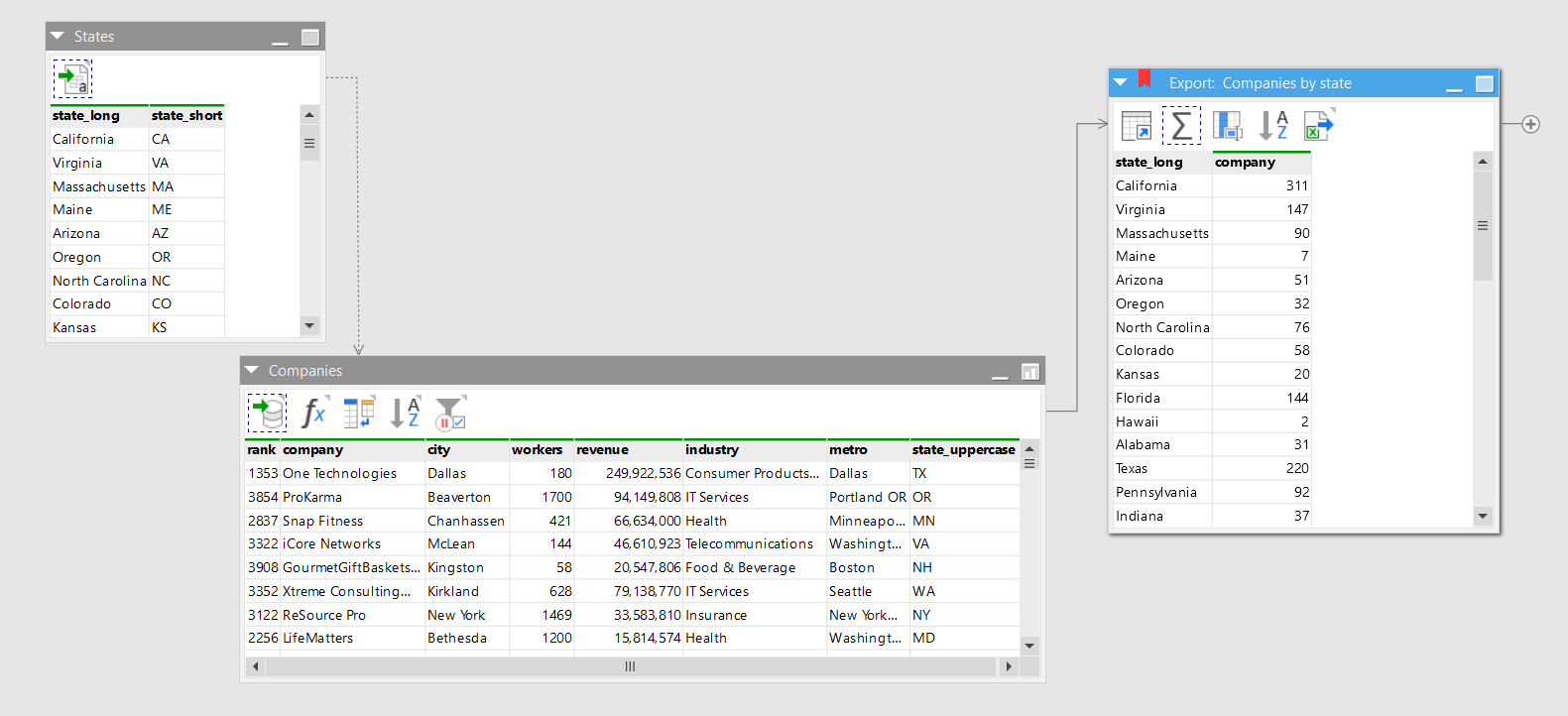Collapse the States table with its triangle
The width and height of the screenshot is (1568, 716).
pos(58,37)
